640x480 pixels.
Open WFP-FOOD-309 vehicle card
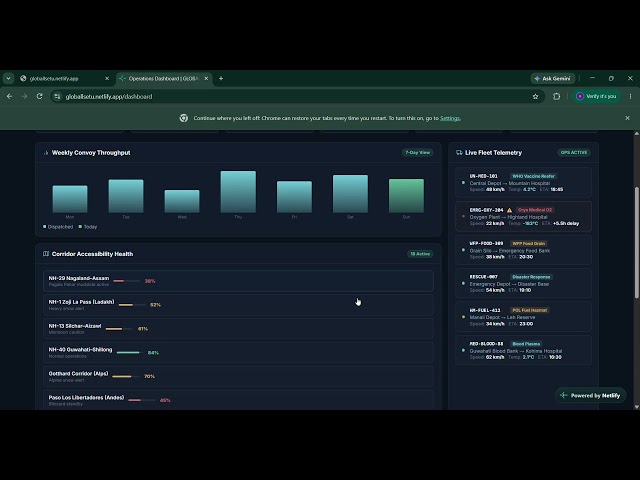(523, 250)
